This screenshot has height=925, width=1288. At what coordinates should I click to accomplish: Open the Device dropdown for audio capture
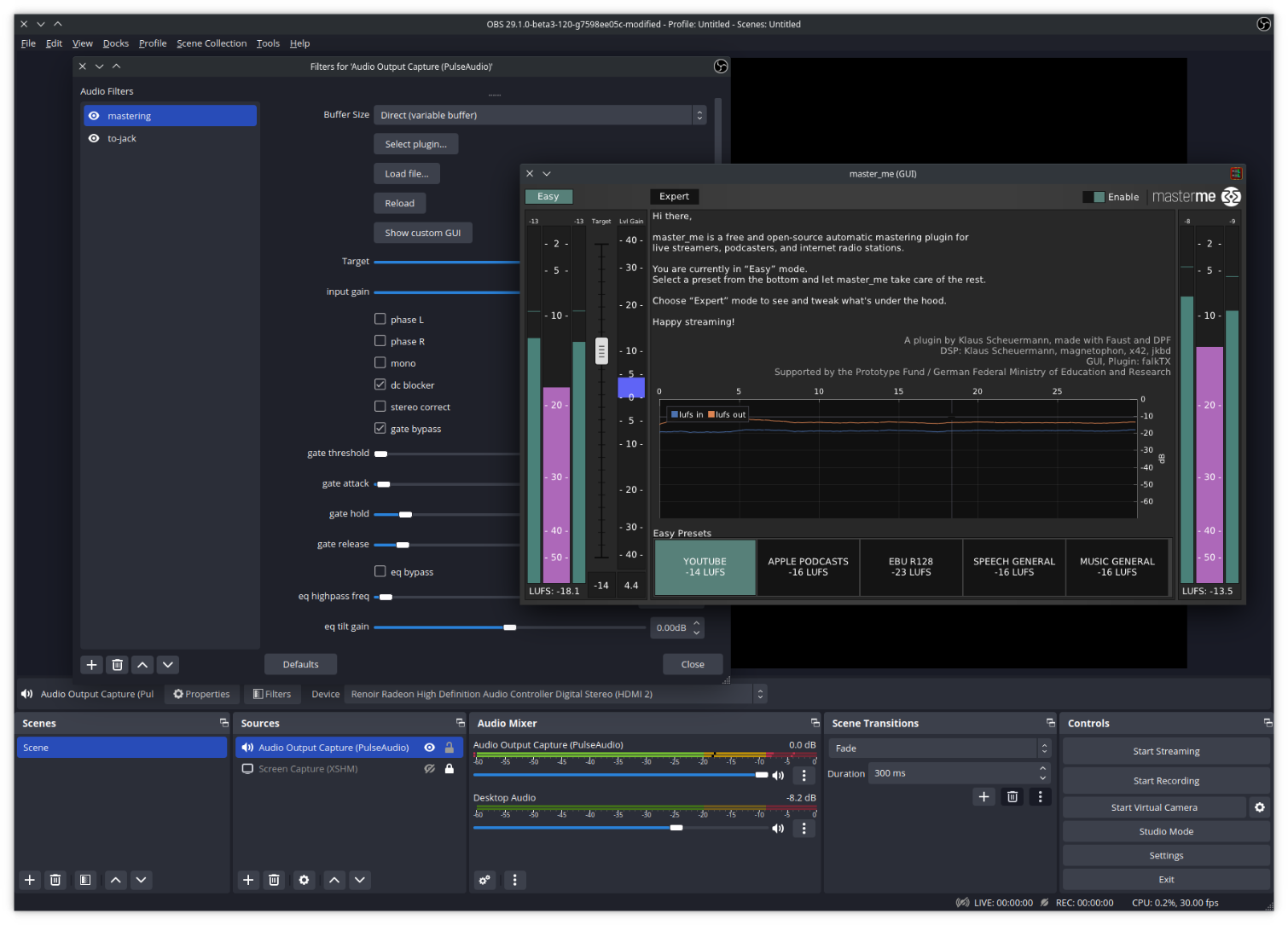(555, 694)
